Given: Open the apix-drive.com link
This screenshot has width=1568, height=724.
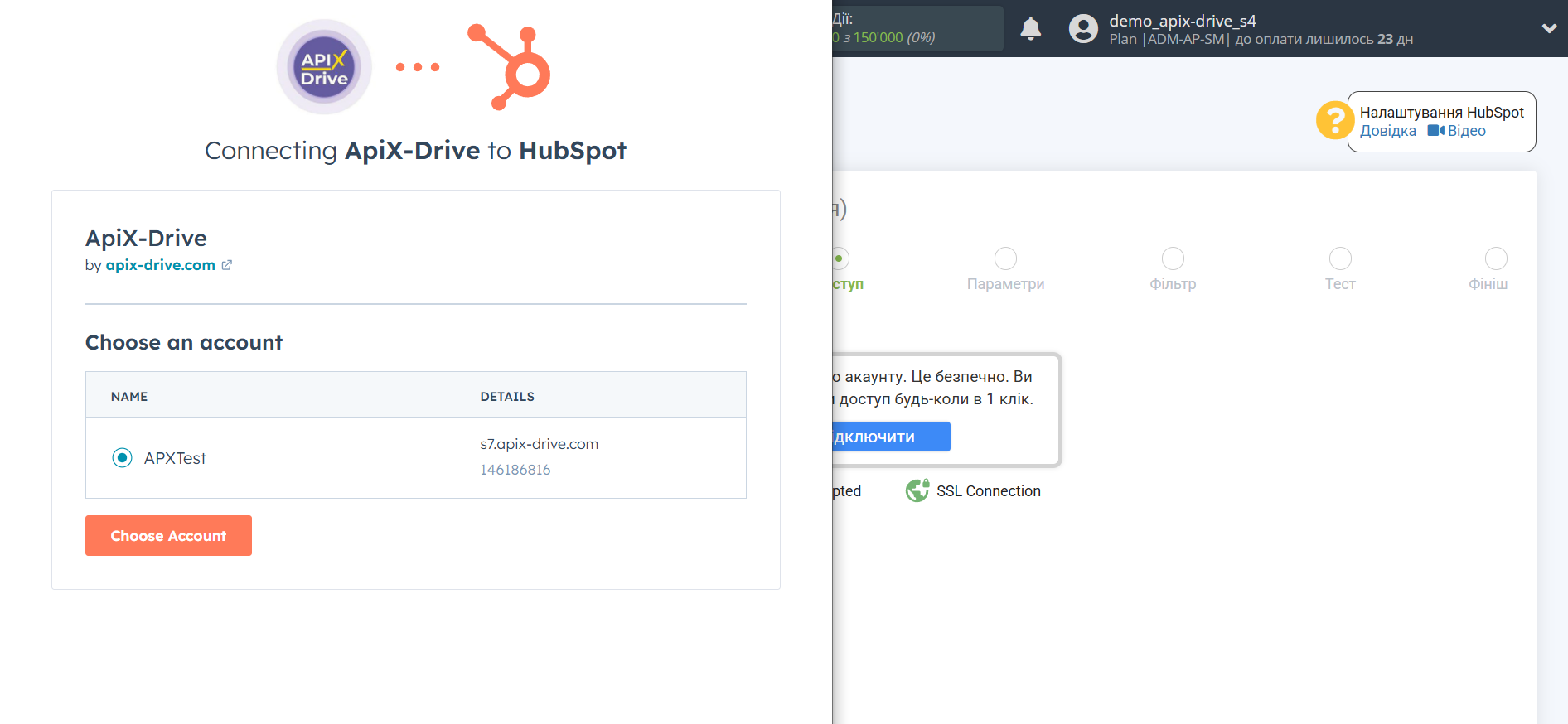Looking at the screenshot, I should tap(160, 265).
